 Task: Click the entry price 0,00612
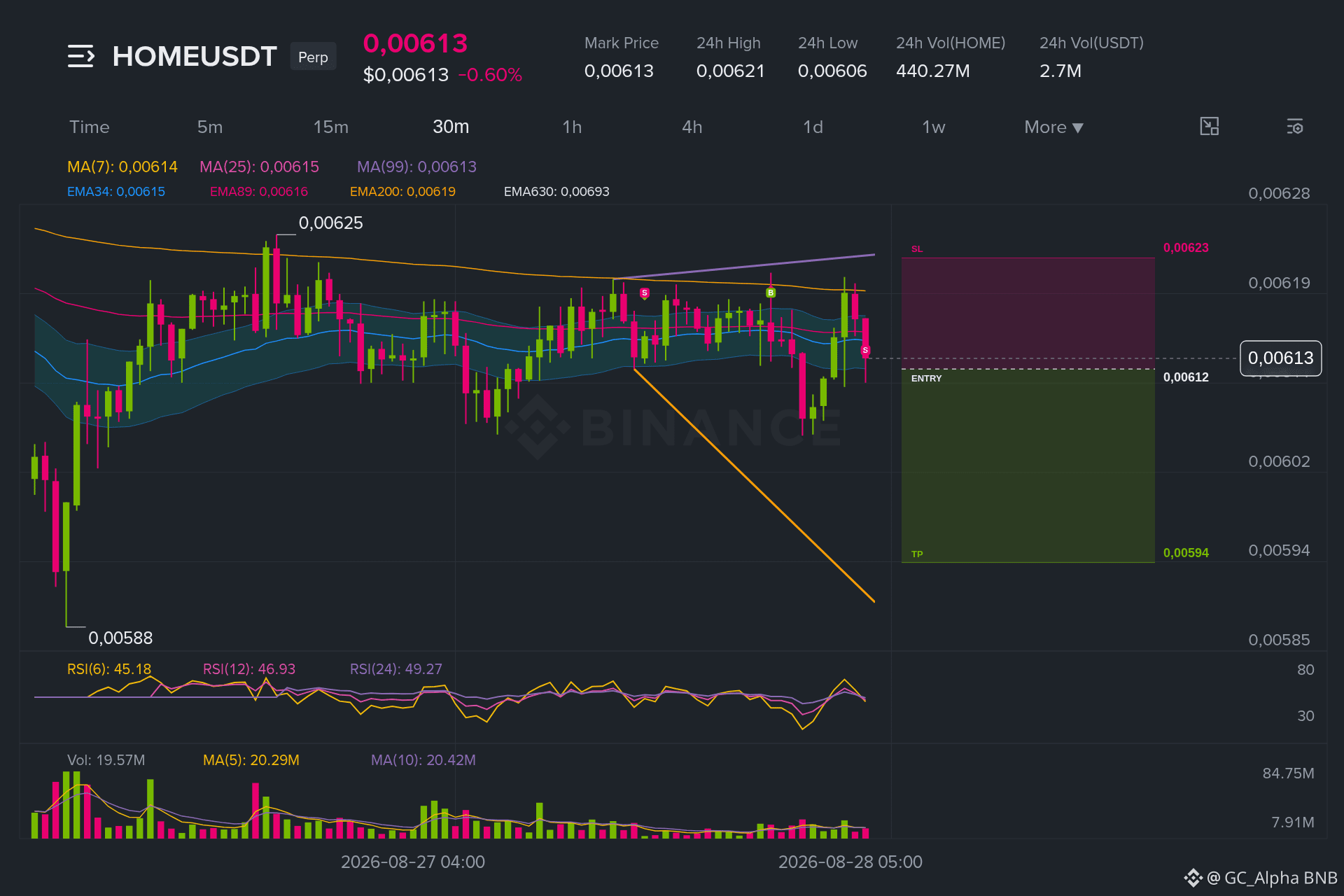(x=1186, y=377)
